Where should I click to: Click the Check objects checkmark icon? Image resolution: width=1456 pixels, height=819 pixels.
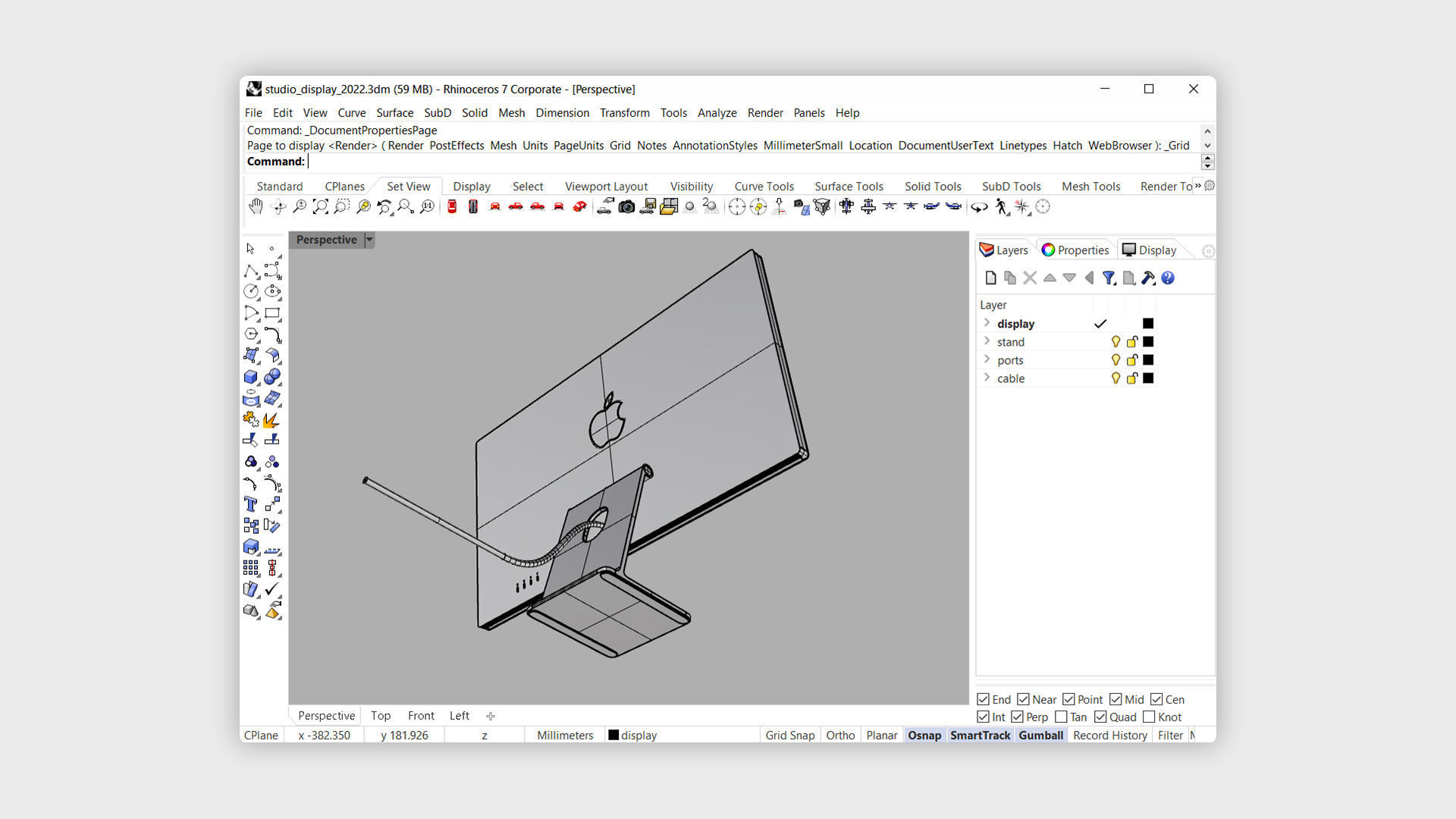coord(272,589)
